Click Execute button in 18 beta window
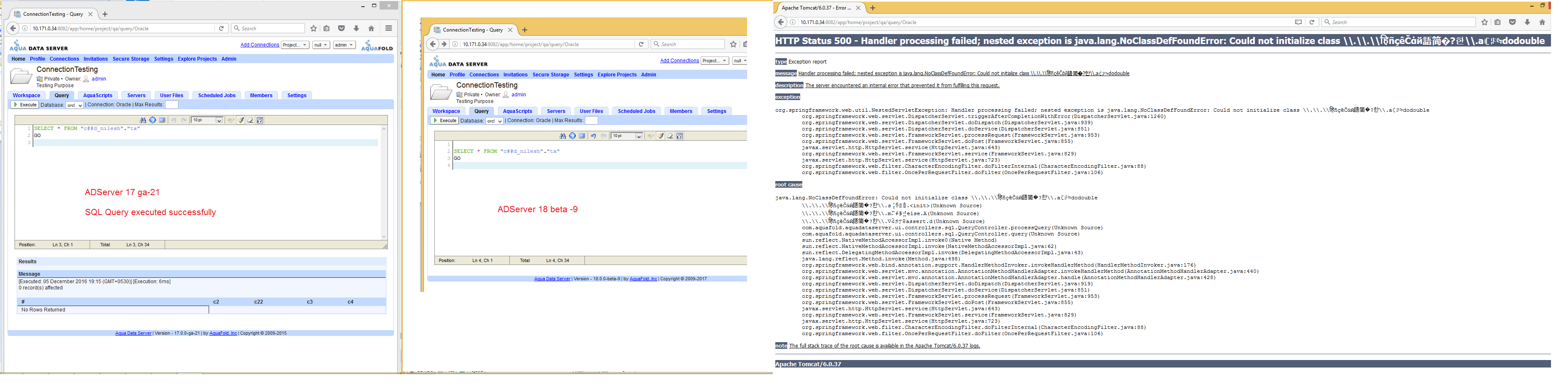The width and height of the screenshot is (1568, 392). click(x=445, y=121)
